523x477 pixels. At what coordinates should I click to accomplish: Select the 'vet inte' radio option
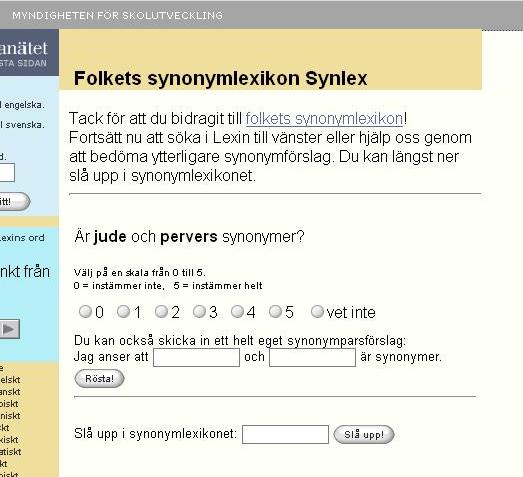(317, 312)
